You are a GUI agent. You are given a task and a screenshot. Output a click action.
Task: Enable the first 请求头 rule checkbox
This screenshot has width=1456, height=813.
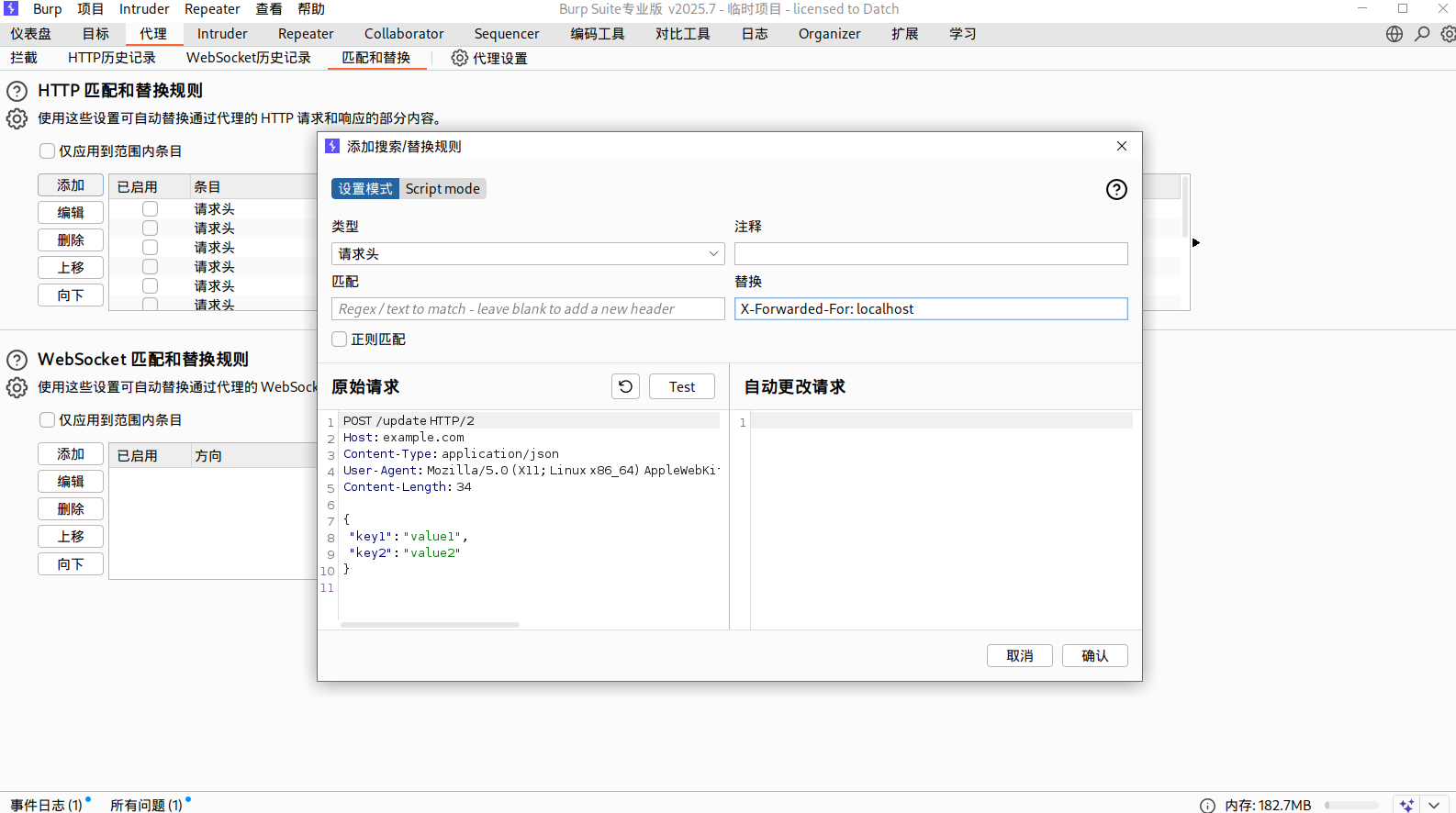(150, 208)
